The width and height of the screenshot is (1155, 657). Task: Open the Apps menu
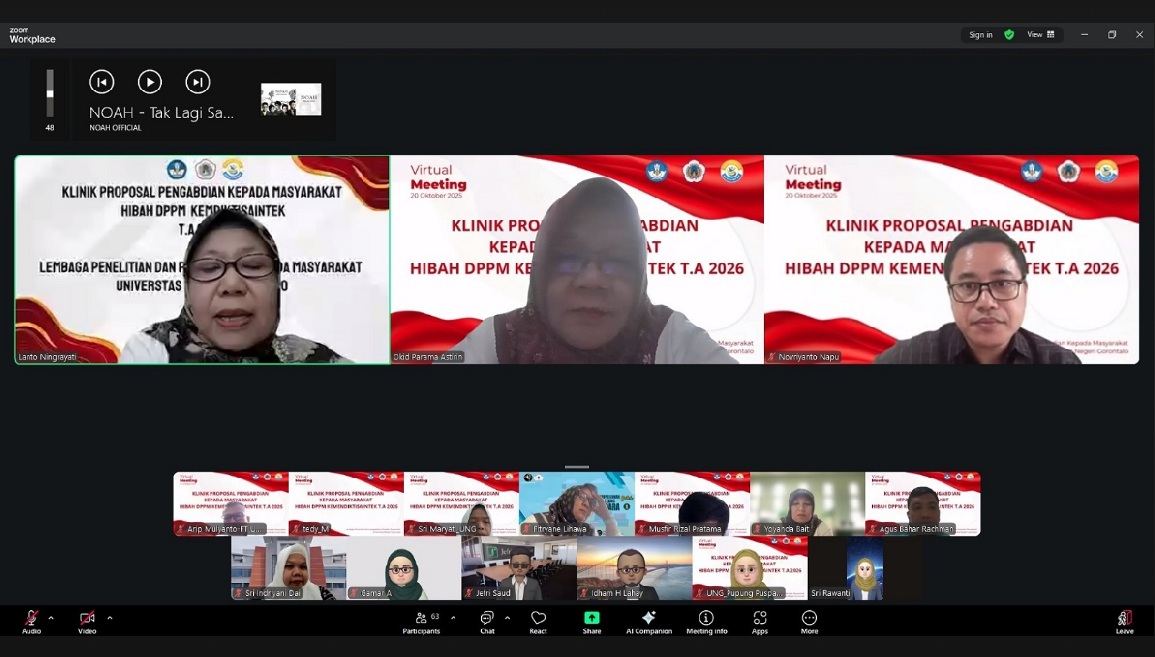pyautogui.click(x=760, y=621)
